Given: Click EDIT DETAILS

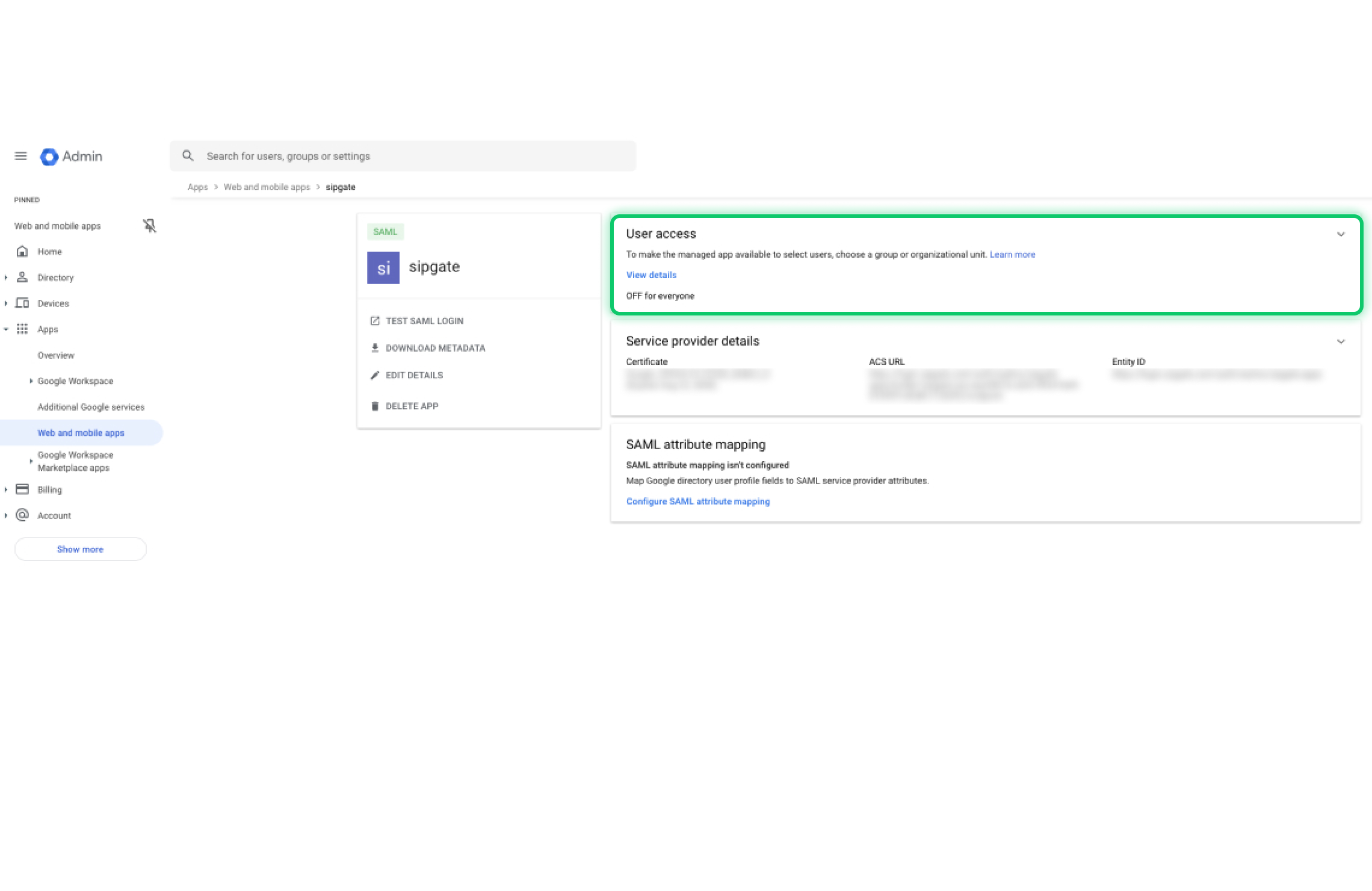Looking at the screenshot, I should (x=414, y=375).
